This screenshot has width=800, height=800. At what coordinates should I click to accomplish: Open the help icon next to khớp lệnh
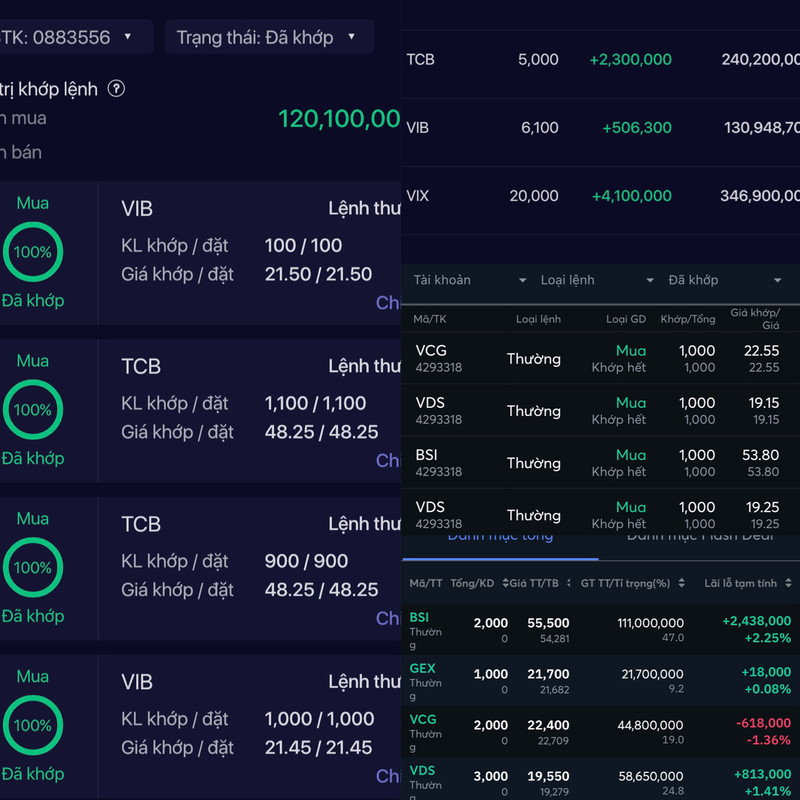click(x=116, y=89)
